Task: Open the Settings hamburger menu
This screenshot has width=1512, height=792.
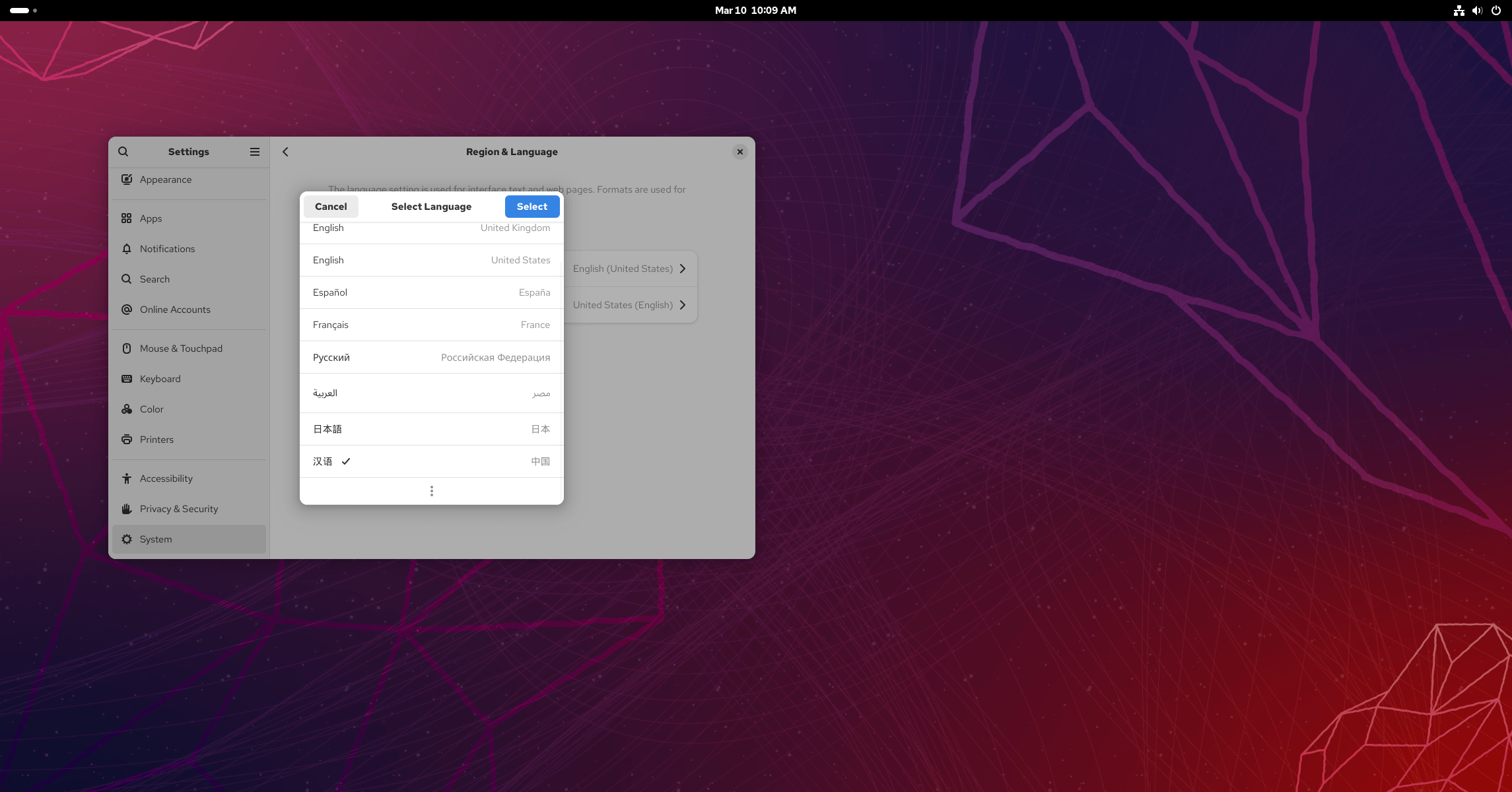Action: pos(255,151)
